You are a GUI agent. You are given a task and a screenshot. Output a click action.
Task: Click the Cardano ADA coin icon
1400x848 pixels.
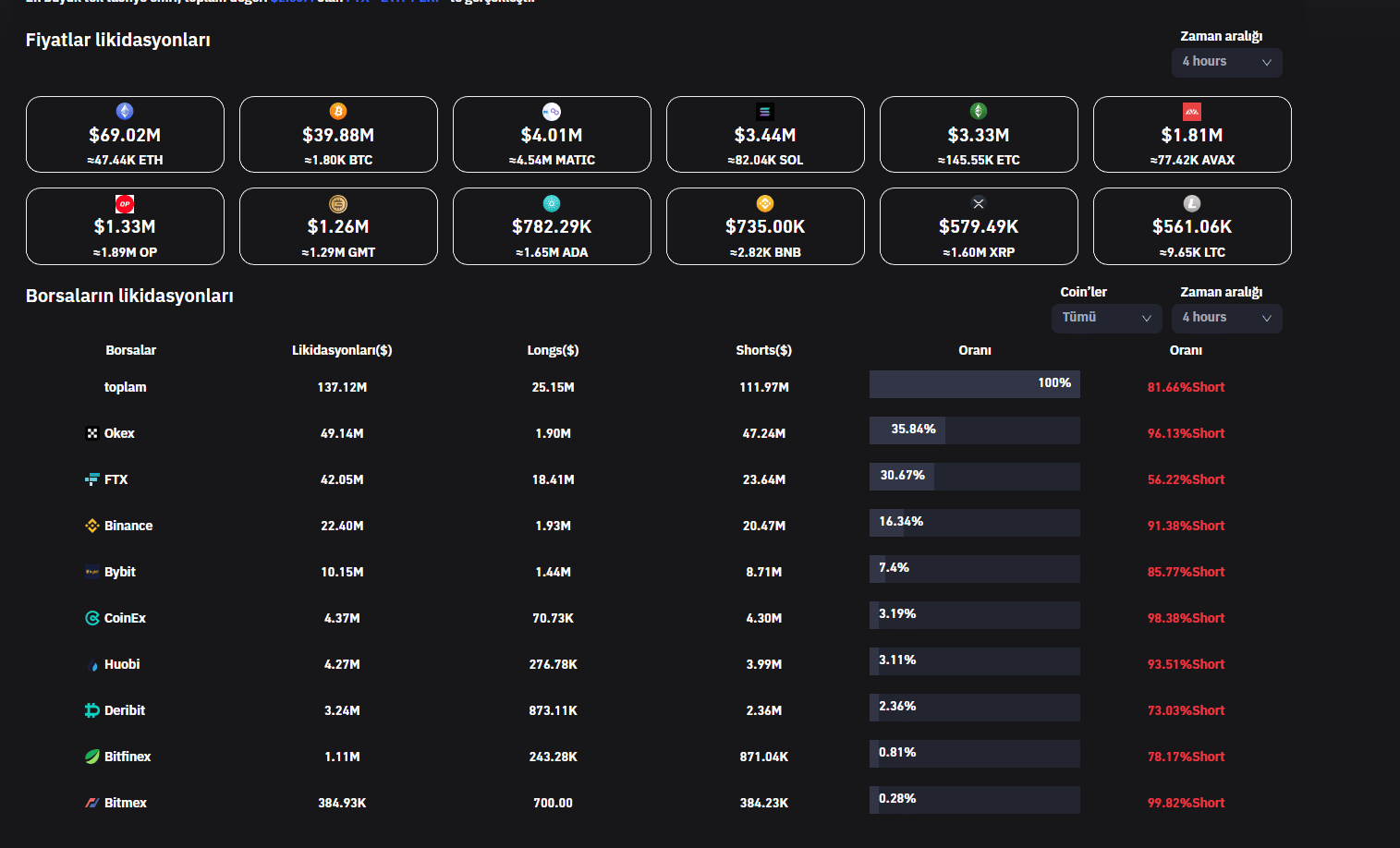552,203
